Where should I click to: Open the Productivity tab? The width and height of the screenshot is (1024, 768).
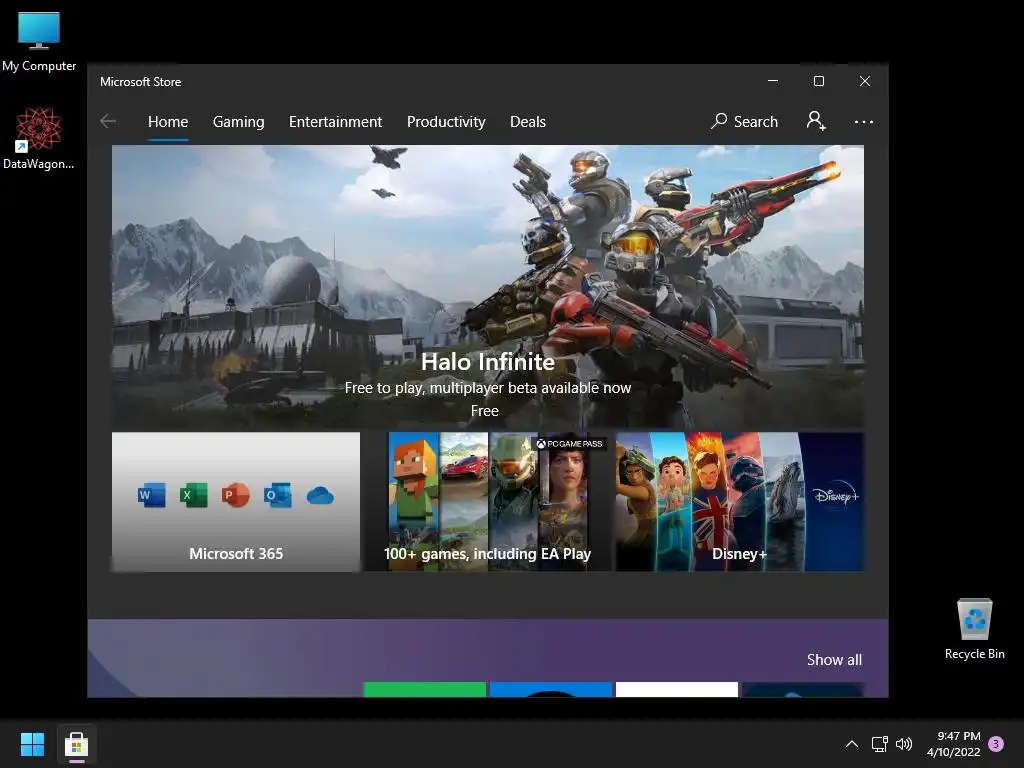(x=446, y=121)
